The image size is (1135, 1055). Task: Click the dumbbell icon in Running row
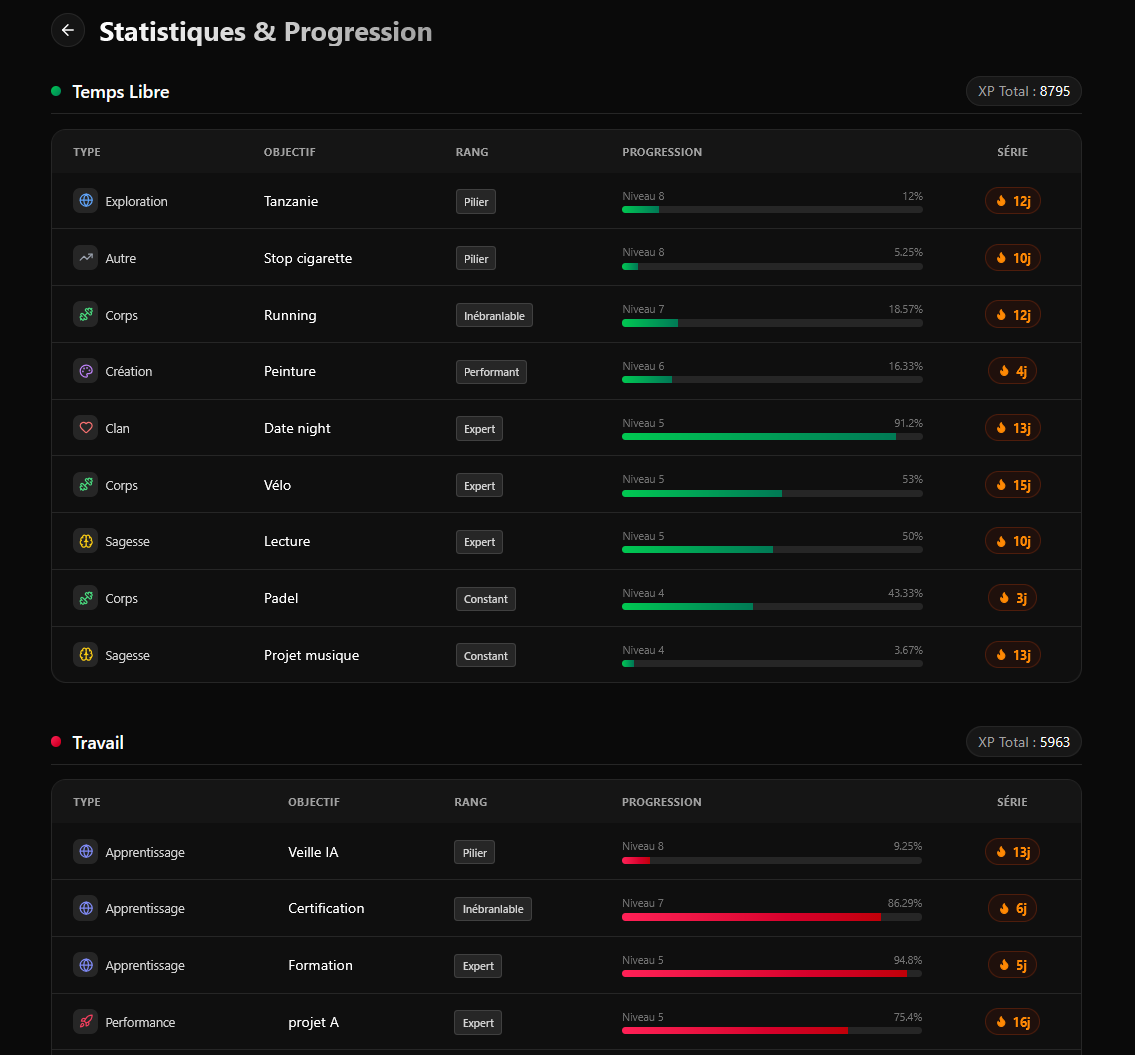pyautogui.click(x=85, y=315)
